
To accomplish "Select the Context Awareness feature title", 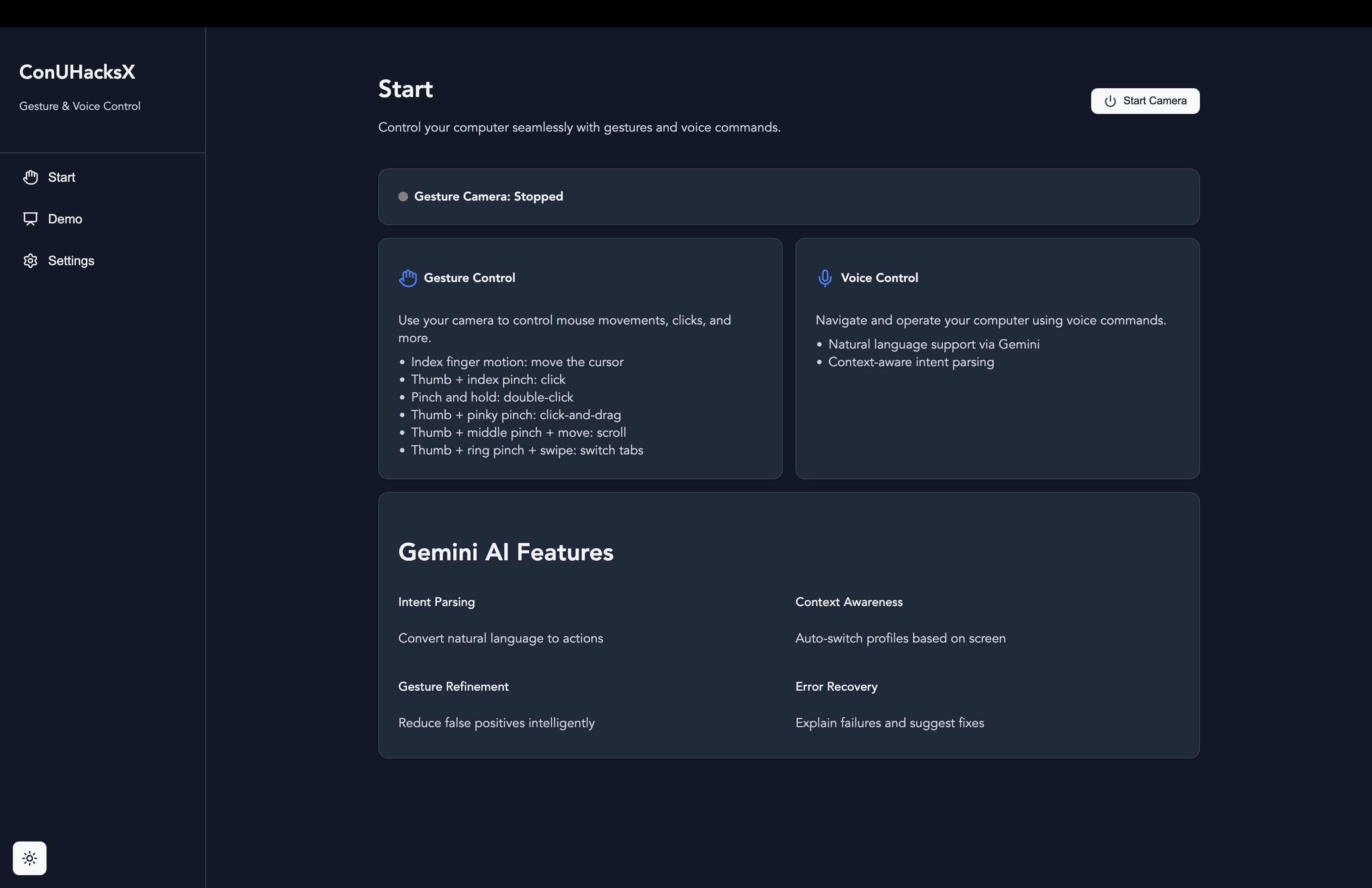I will [x=848, y=602].
